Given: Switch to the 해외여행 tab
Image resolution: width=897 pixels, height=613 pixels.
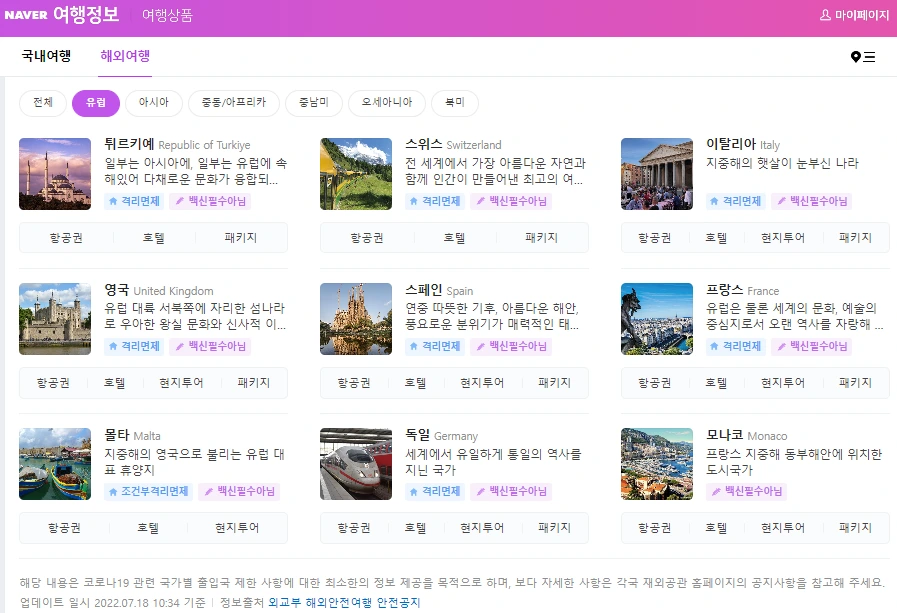Looking at the screenshot, I should 125,55.
